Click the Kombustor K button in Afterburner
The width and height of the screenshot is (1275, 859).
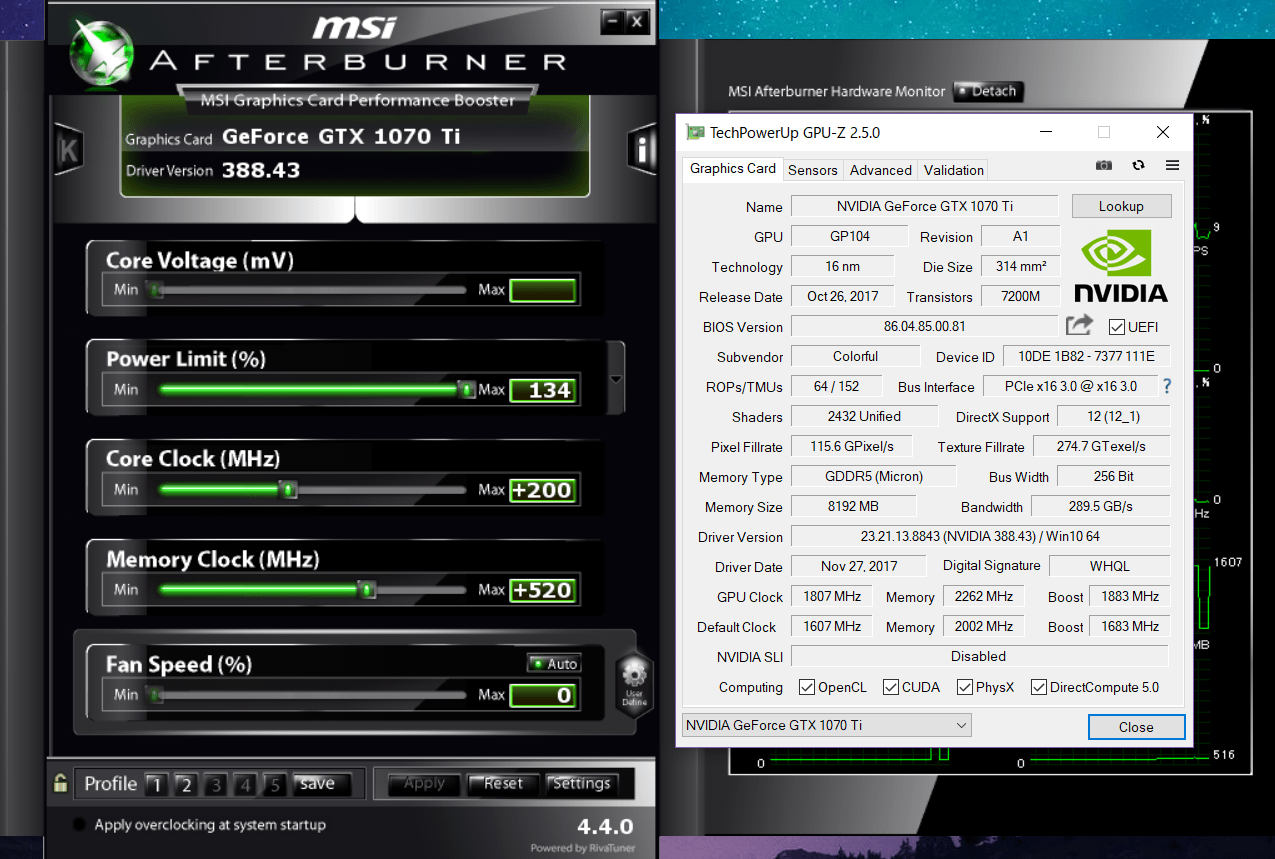[69, 150]
